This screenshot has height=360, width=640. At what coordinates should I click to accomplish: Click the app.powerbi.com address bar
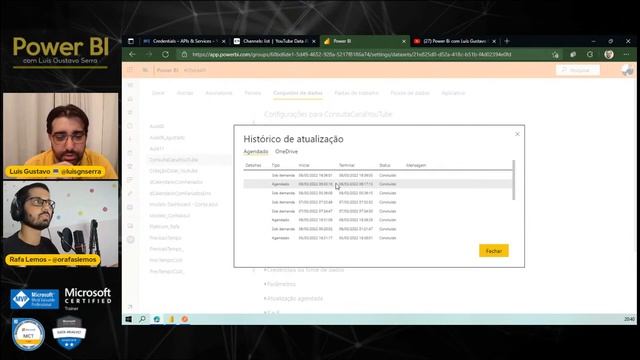pos(351,54)
